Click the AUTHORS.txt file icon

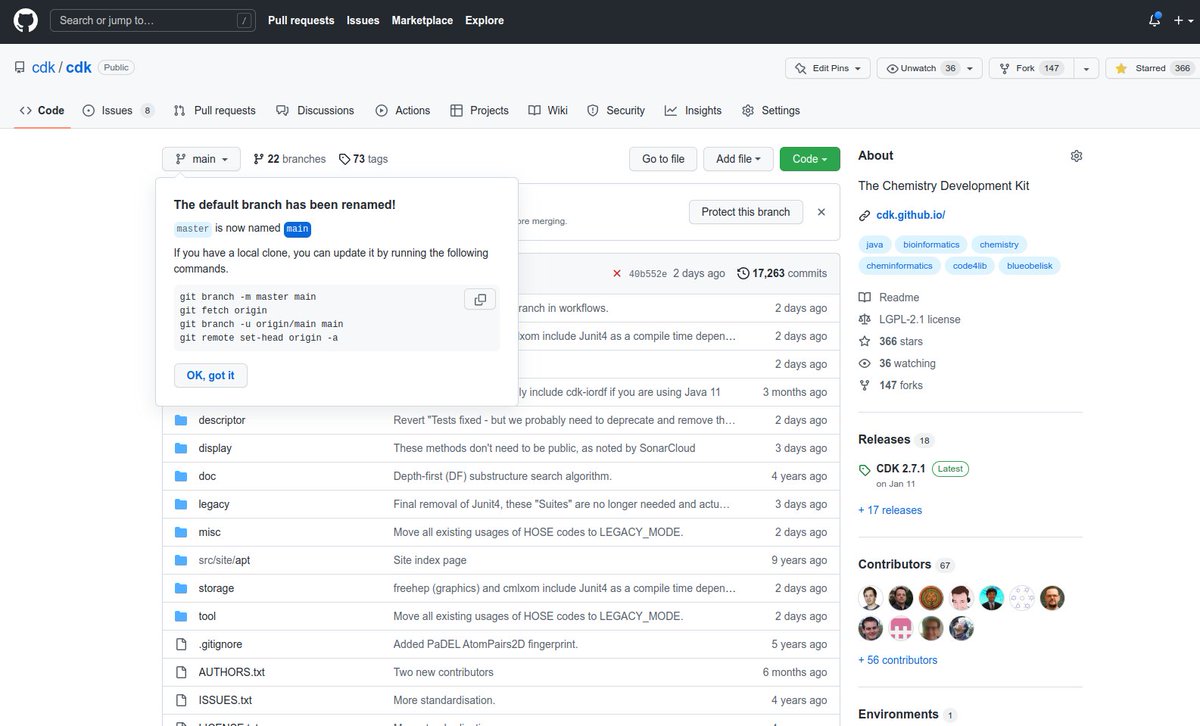coord(180,671)
